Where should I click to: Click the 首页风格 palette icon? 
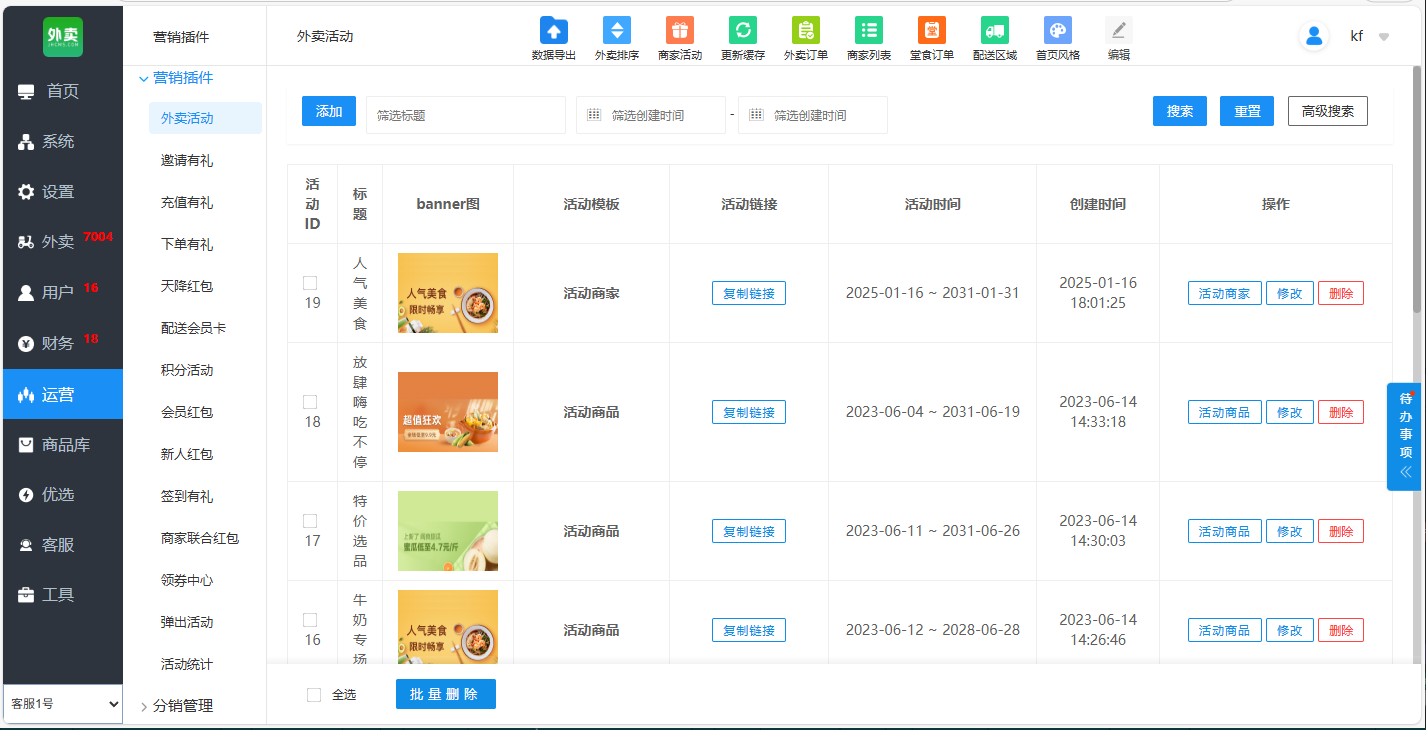[x=1057, y=30]
